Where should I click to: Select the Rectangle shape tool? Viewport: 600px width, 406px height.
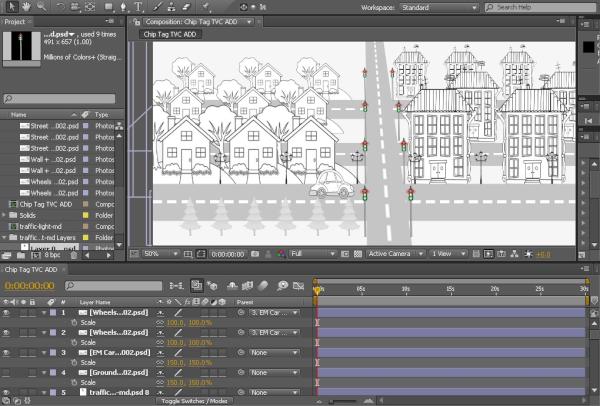click(x=109, y=7)
